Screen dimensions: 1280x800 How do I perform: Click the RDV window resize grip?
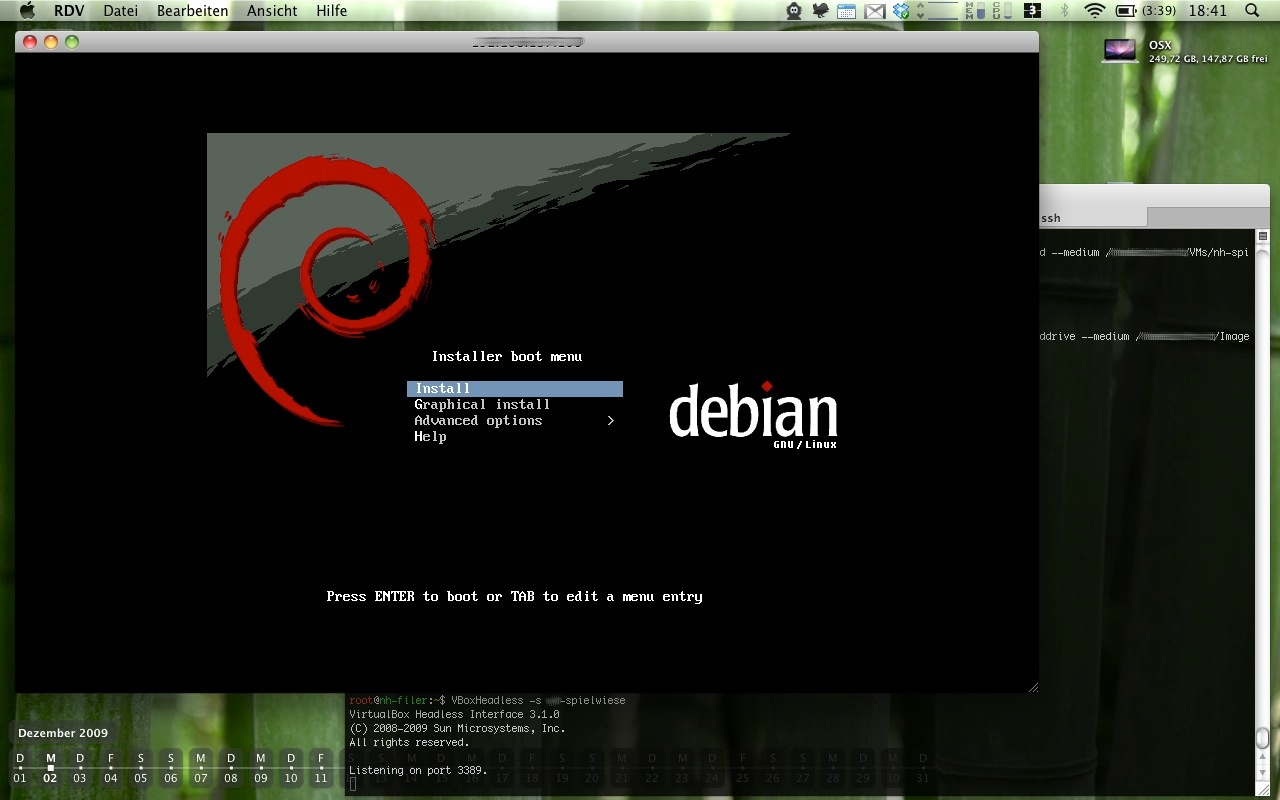[1033, 686]
